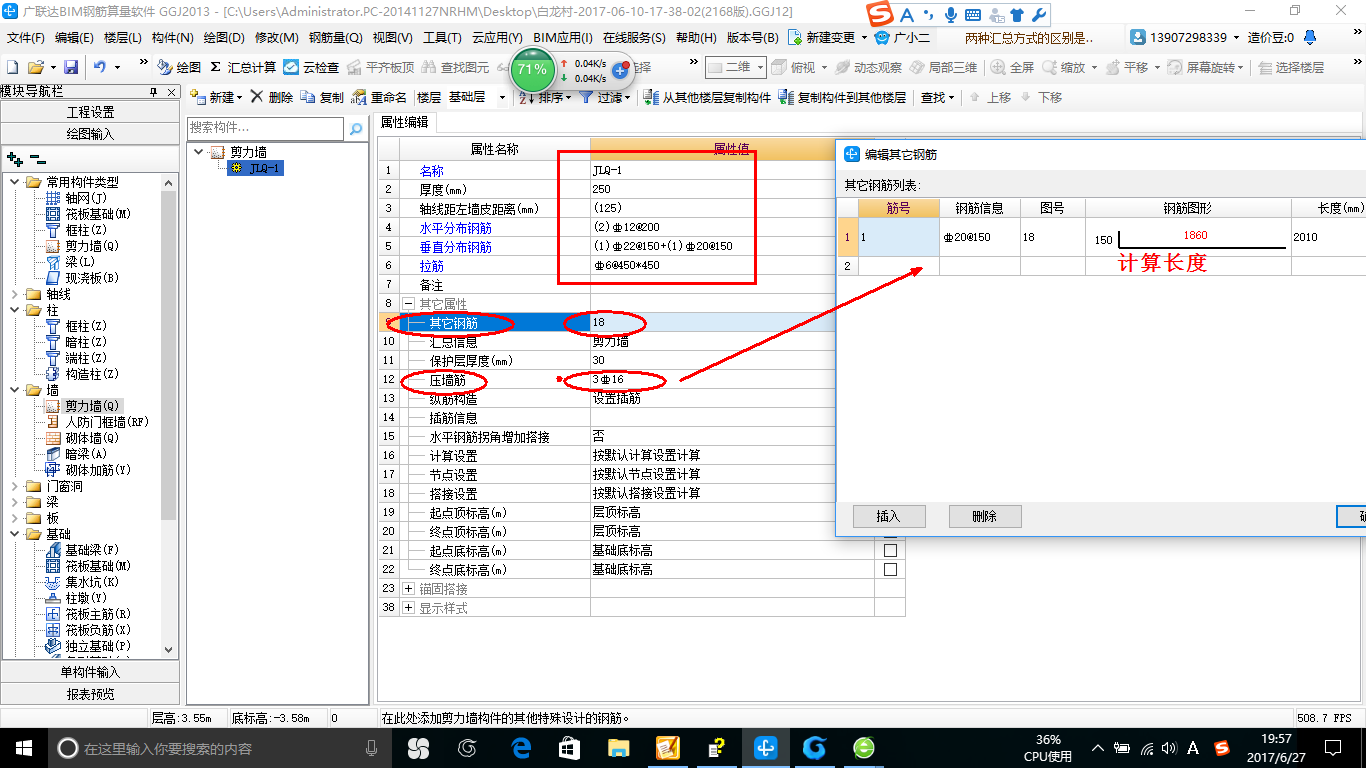Click the collapse-all minus icon in navigator
1366x768 pixels.
[37, 159]
